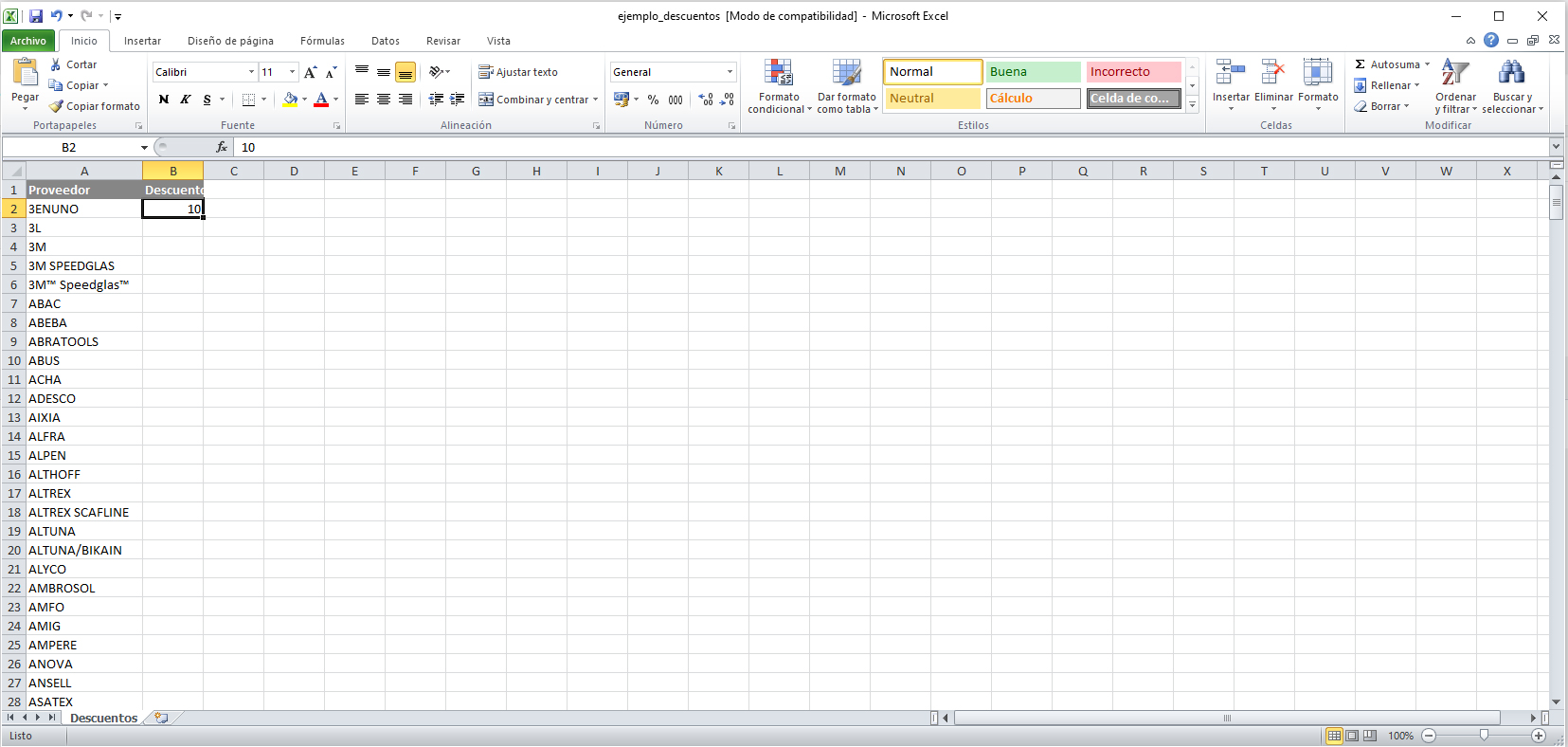
Task: Click the Pegar paste icon
Action: [x=25, y=73]
